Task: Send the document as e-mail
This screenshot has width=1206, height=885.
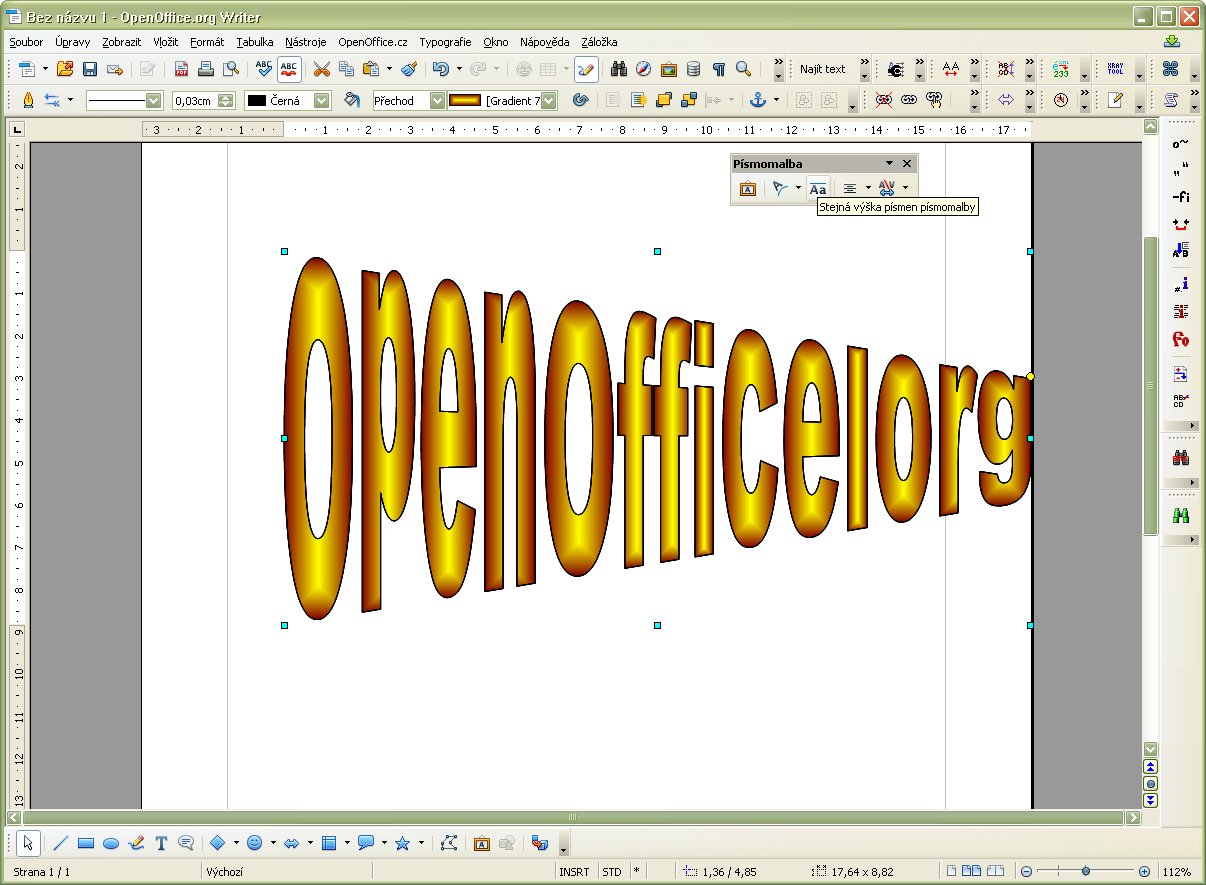Action: (x=115, y=69)
